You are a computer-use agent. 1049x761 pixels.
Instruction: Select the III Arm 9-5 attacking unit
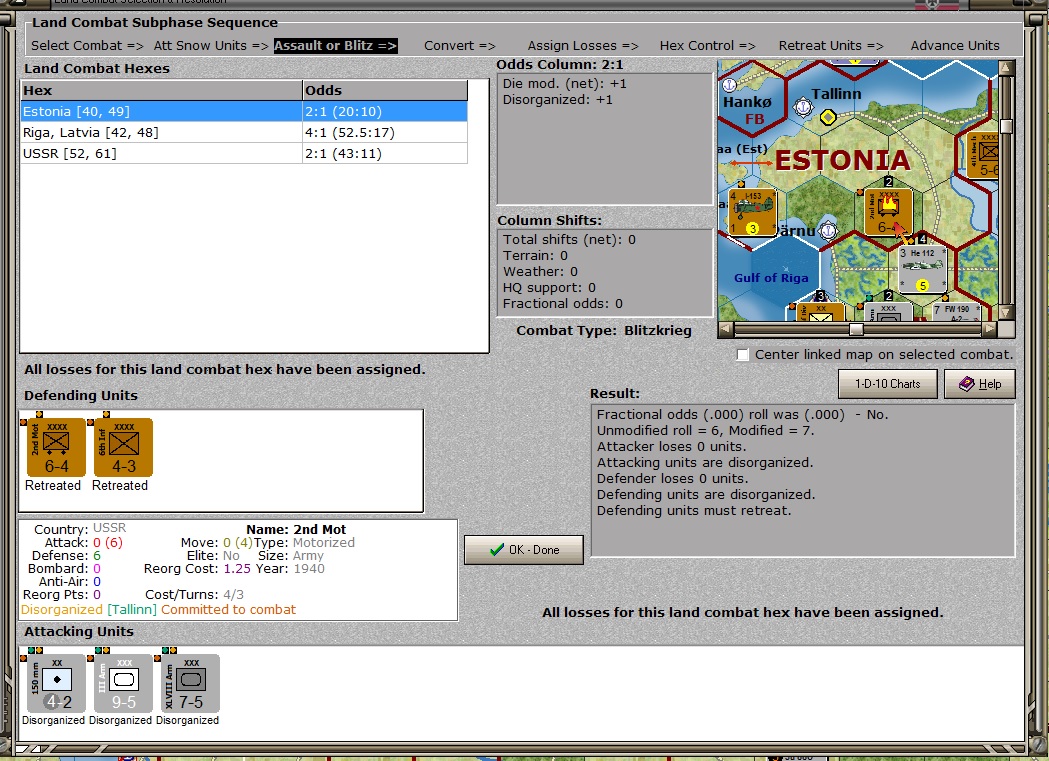[122, 684]
